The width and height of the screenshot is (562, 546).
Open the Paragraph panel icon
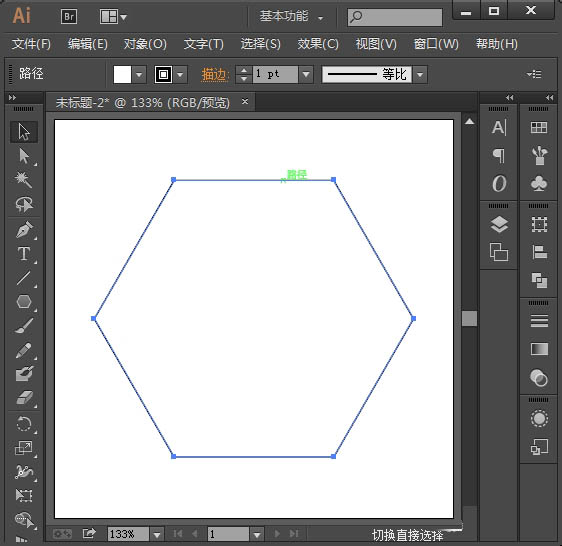click(x=499, y=156)
